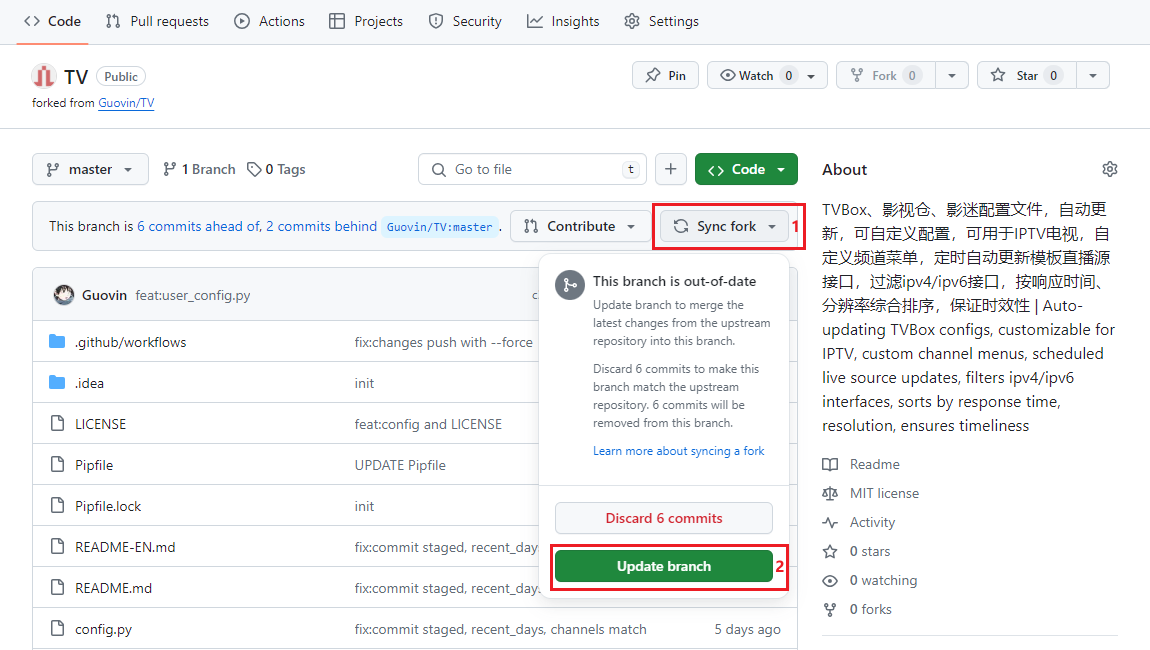Open README.md file

click(x=113, y=588)
